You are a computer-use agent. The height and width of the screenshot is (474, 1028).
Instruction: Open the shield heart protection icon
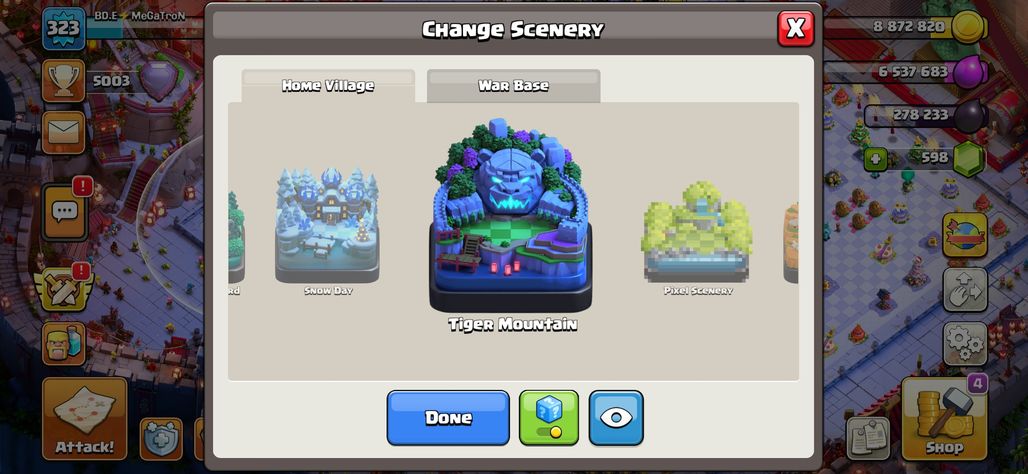tap(161, 439)
